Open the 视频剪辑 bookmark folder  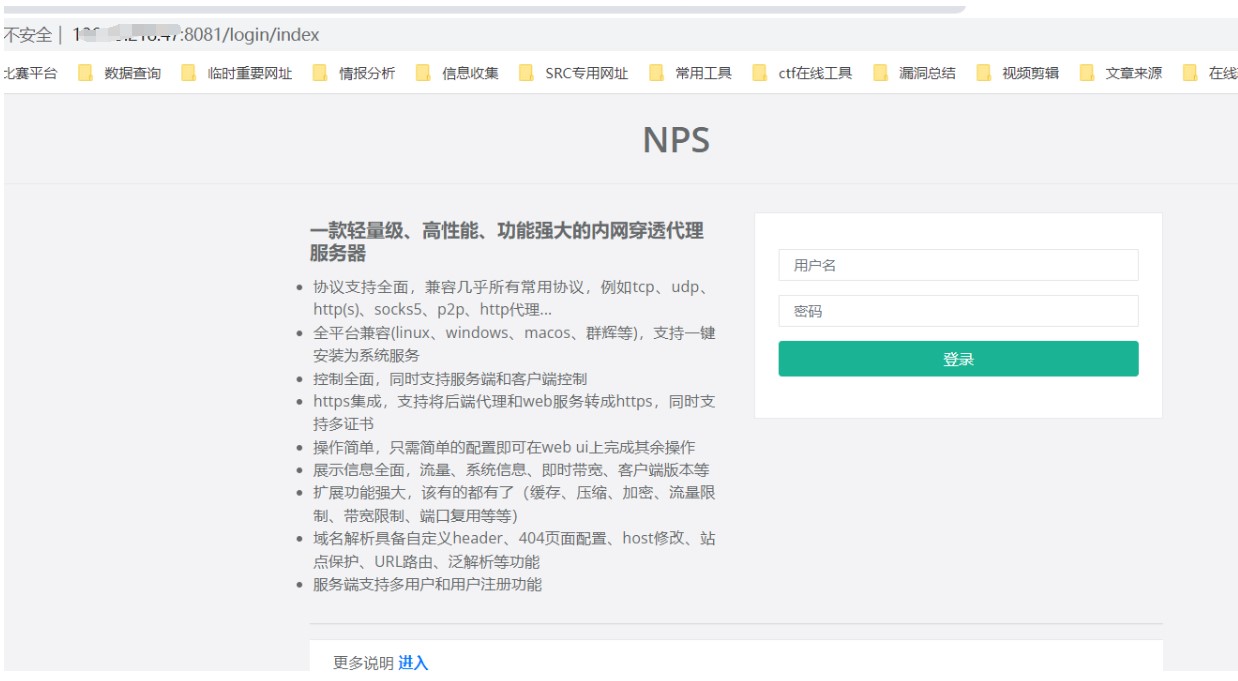pos(1019,73)
